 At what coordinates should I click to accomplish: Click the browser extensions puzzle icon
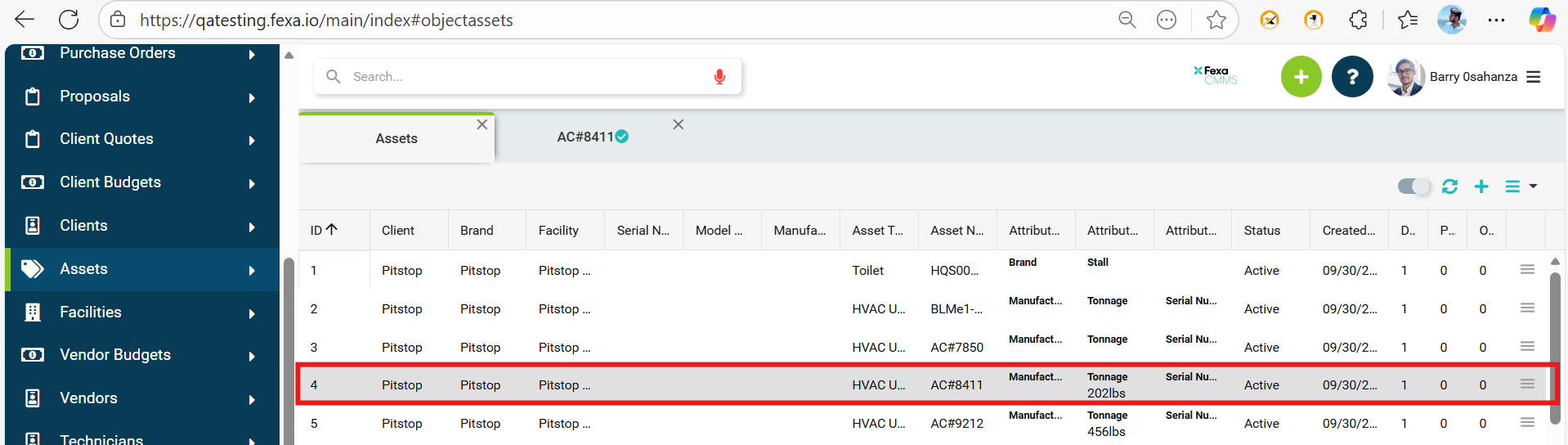click(x=1358, y=20)
